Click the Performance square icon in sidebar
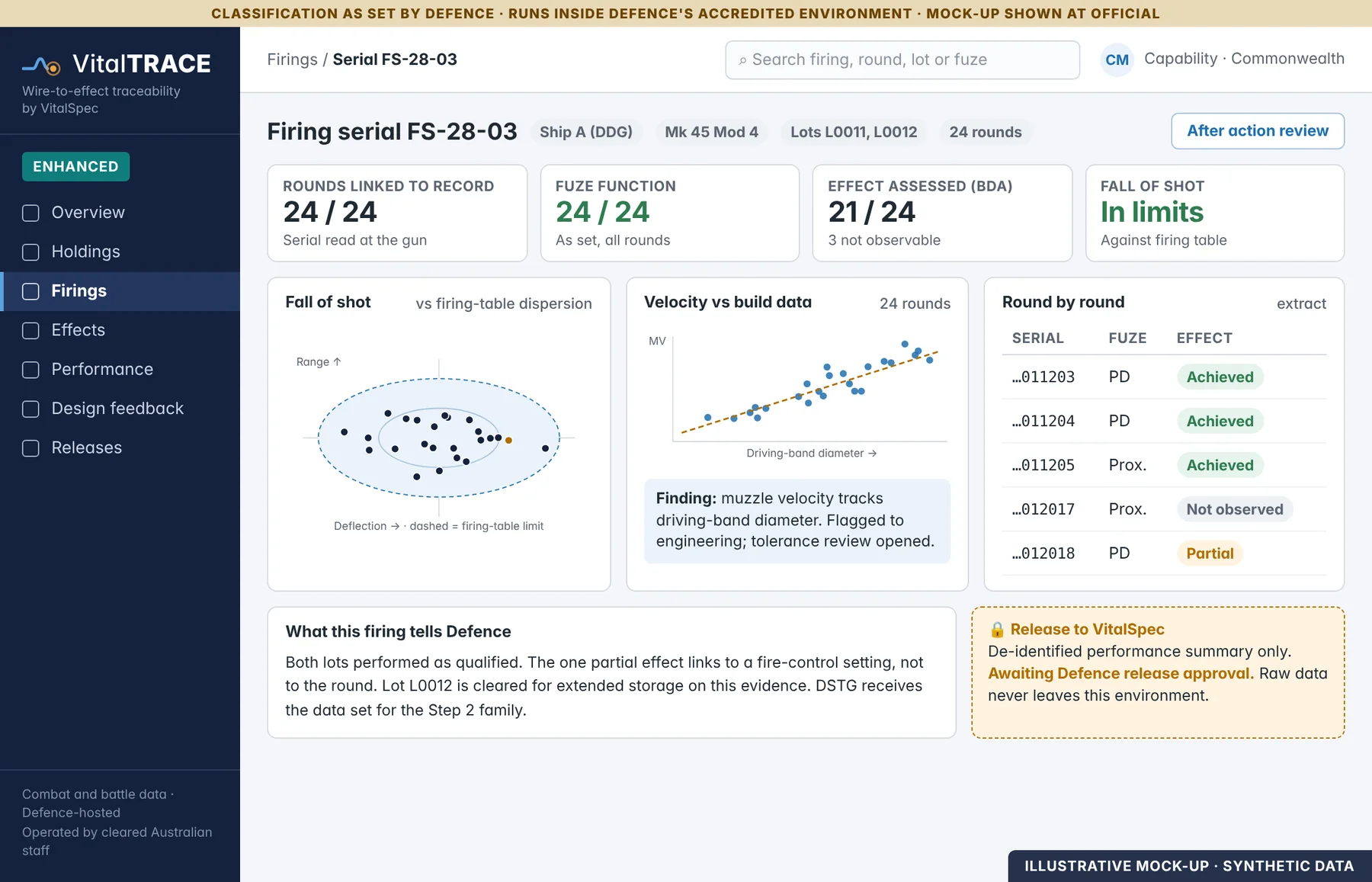This screenshot has width=1372, height=882. (x=30, y=370)
